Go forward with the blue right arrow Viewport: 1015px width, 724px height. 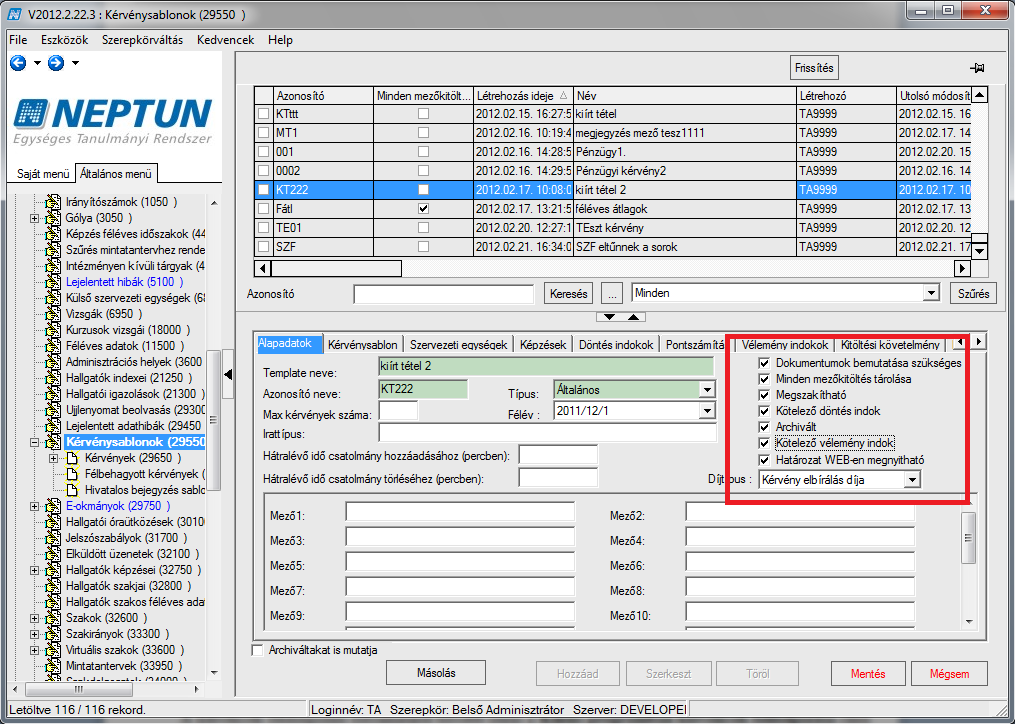pos(56,63)
